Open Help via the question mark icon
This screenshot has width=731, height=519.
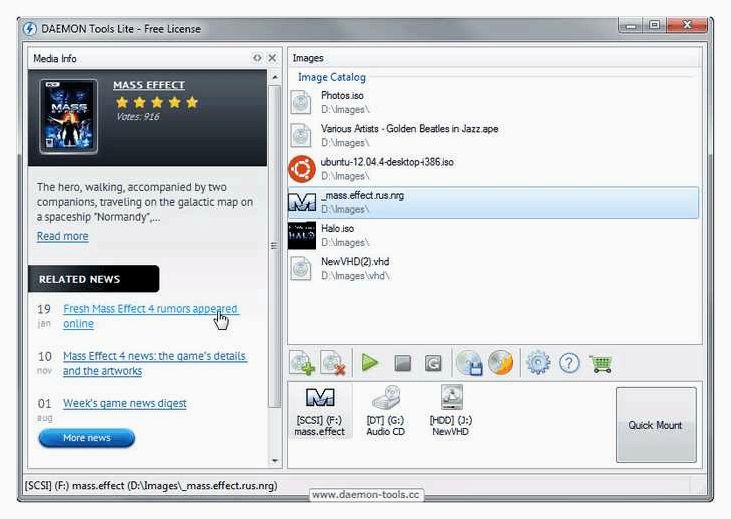click(x=569, y=363)
